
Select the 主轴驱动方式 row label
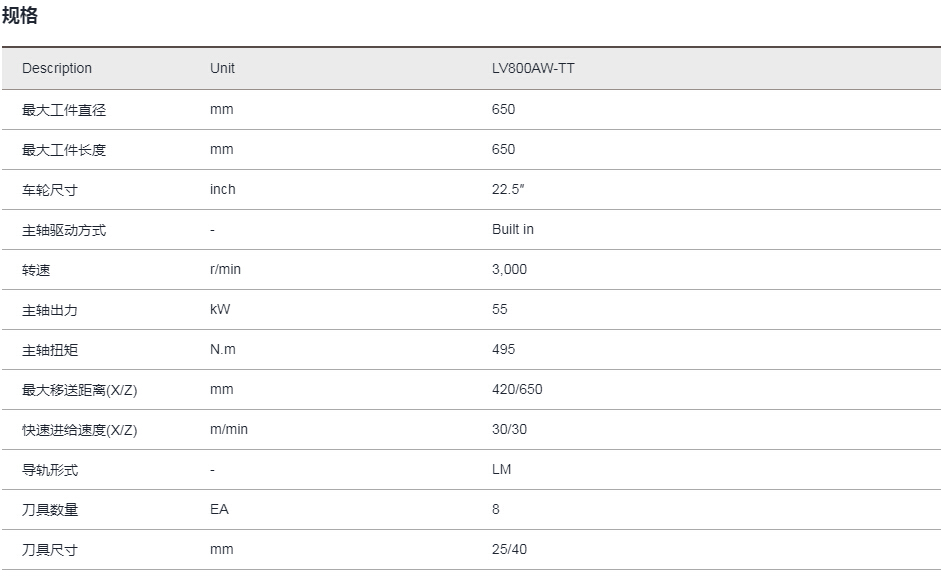point(64,230)
